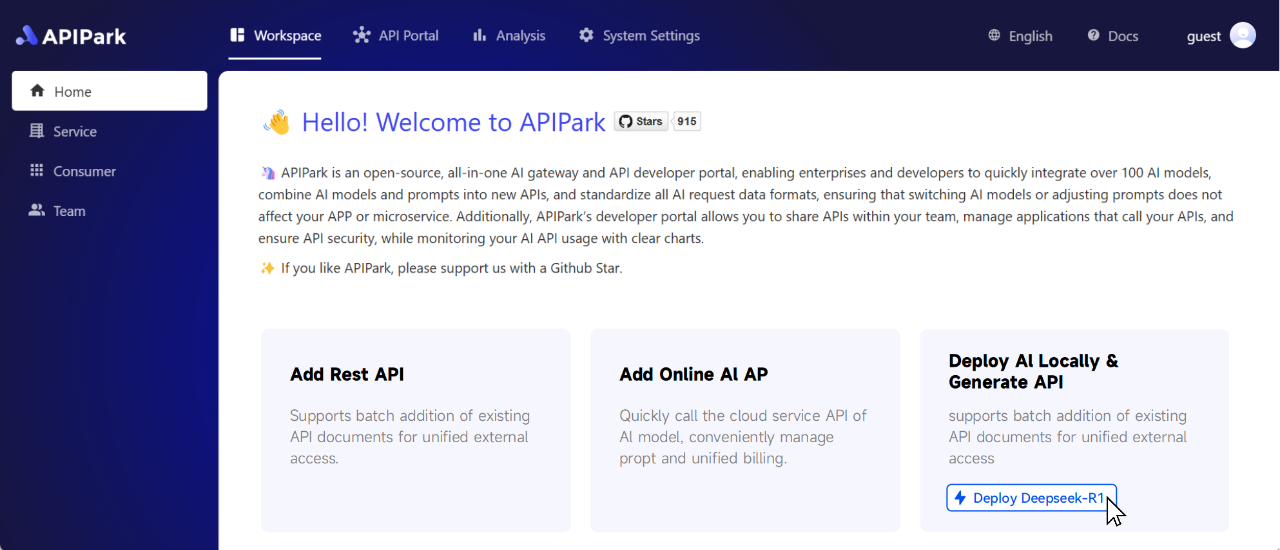Open the Add Rest API card

415,430
